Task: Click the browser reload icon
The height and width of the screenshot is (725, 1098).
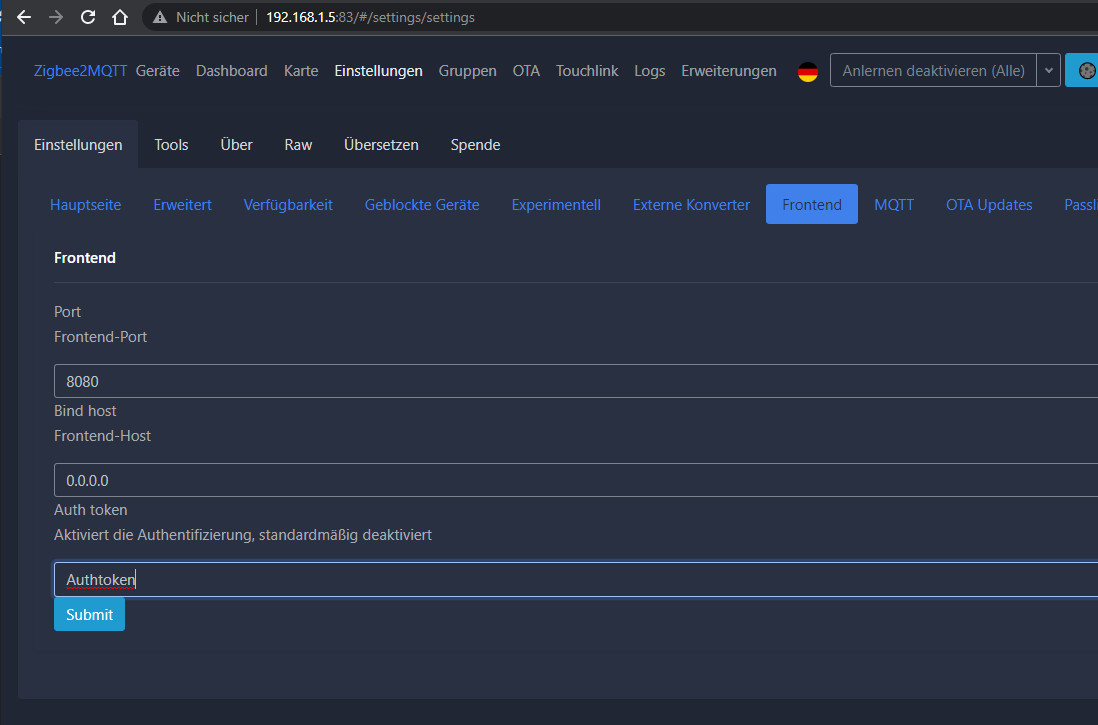Action: click(x=88, y=17)
